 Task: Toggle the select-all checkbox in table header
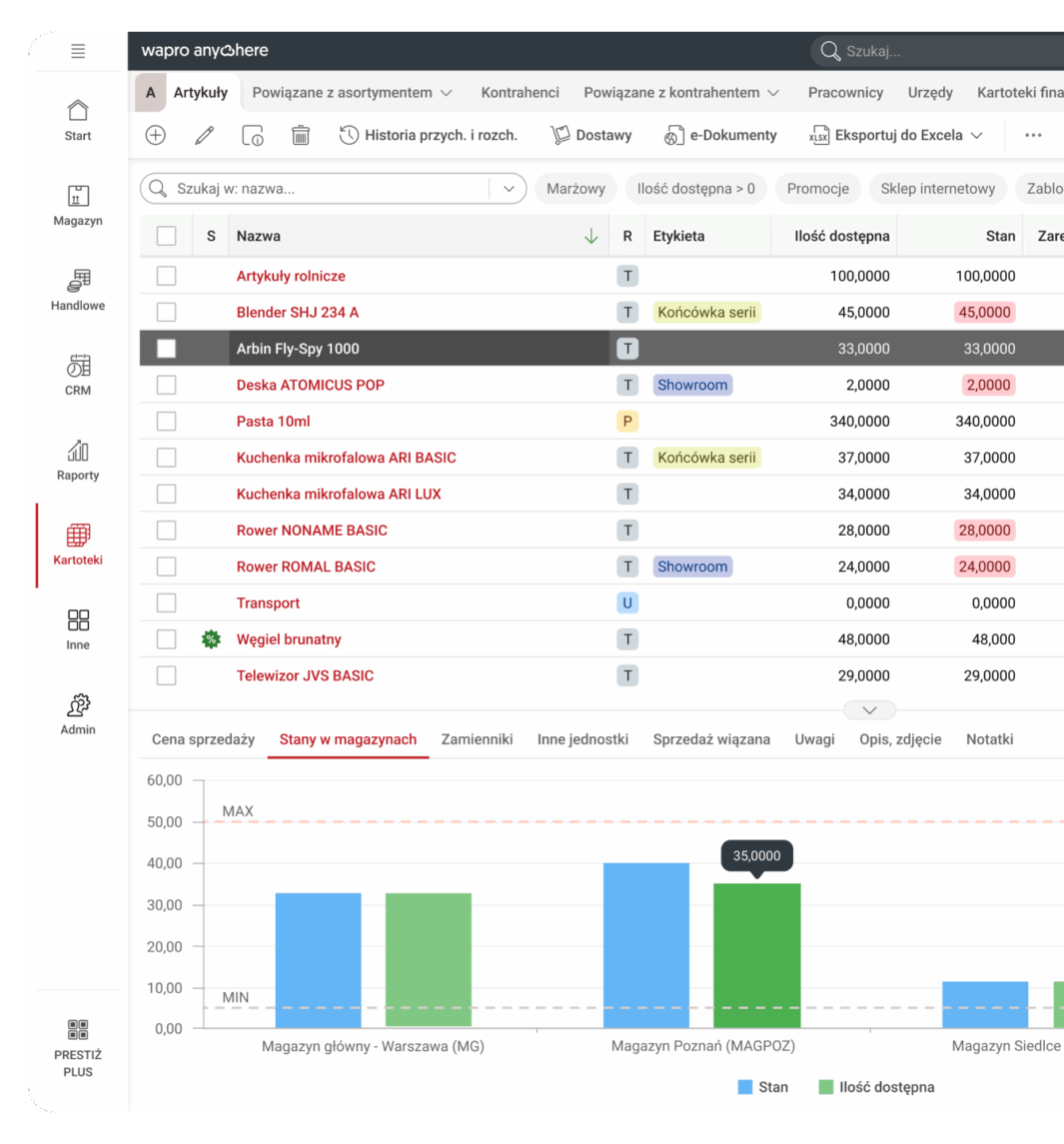coord(167,236)
